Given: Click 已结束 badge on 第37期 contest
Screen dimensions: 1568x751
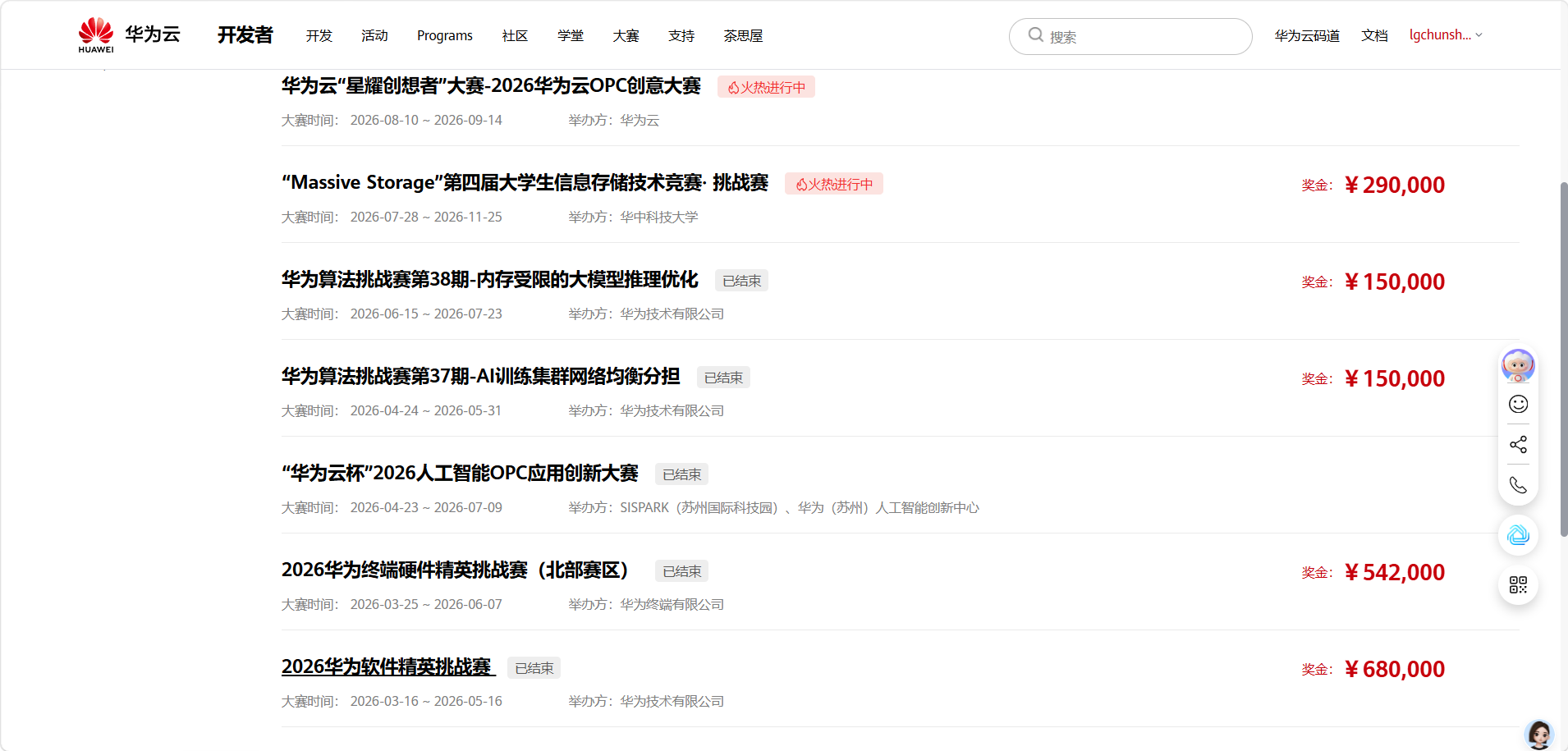Looking at the screenshot, I should [x=723, y=378].
